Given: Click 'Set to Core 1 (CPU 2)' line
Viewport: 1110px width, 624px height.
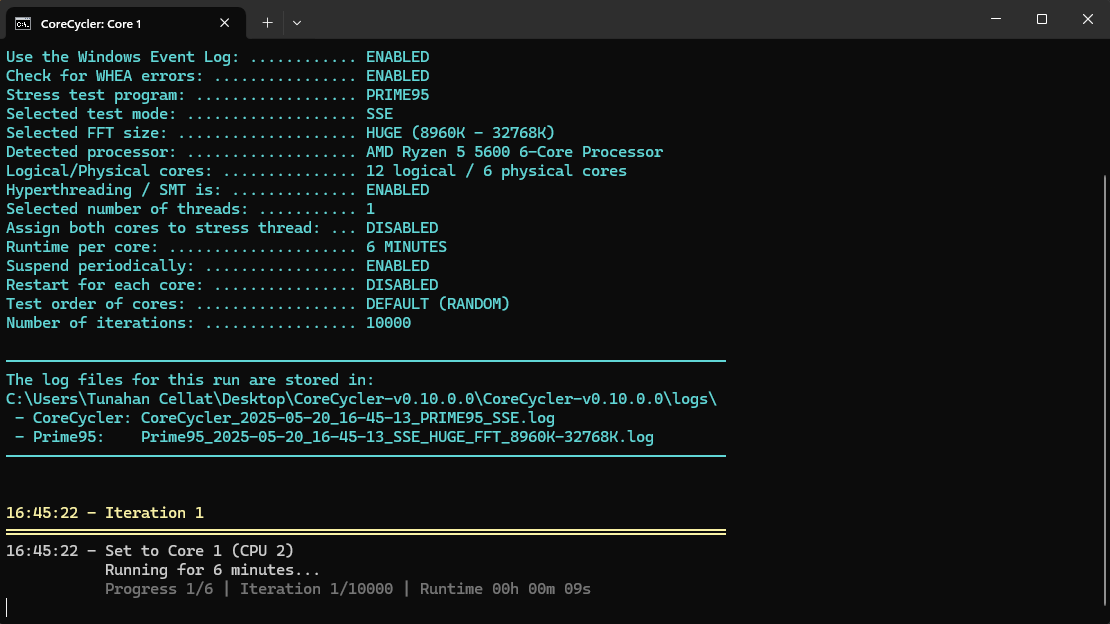Looking at the screenshot, I should (x=199, y=551).
